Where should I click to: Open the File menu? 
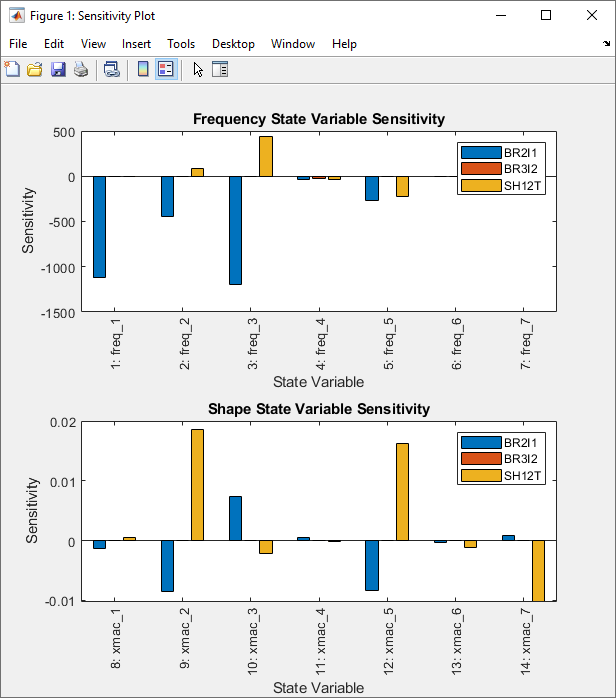(18, 44)
